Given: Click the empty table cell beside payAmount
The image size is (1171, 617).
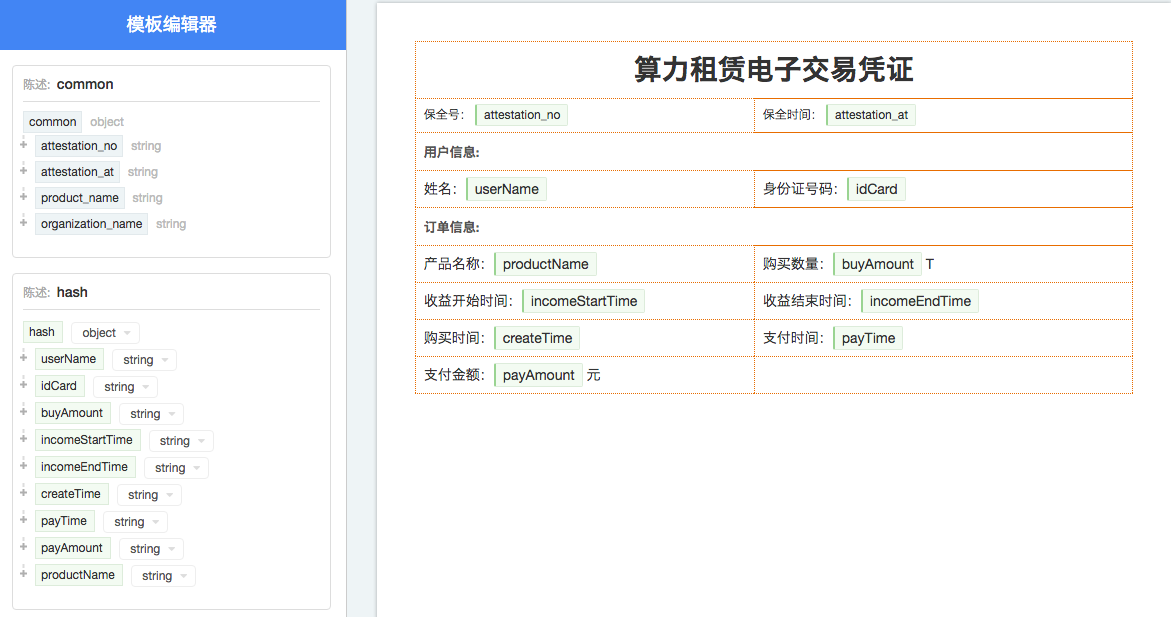Looking at the screenshot, I should pos(943,375).
